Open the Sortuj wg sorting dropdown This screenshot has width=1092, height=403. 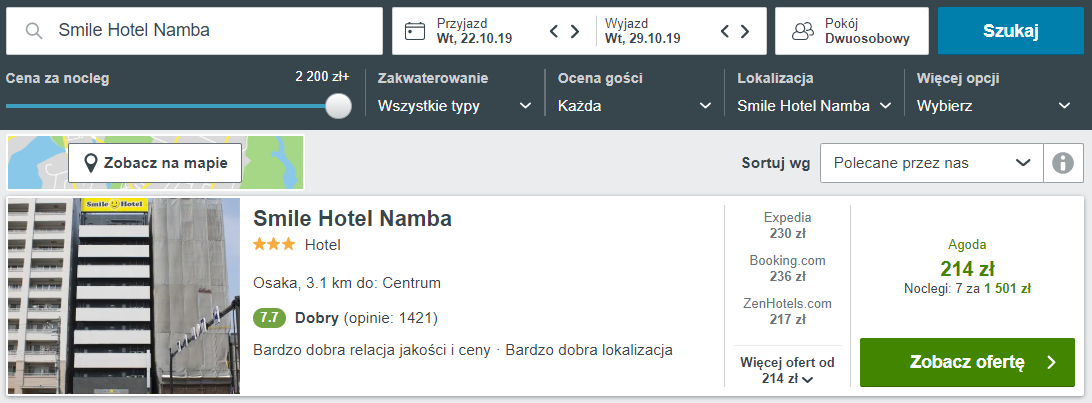(x=931, y=163)
